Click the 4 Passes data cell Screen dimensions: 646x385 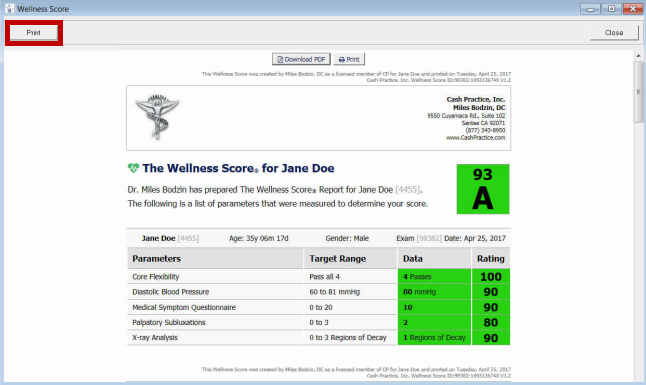click(434, 277)
